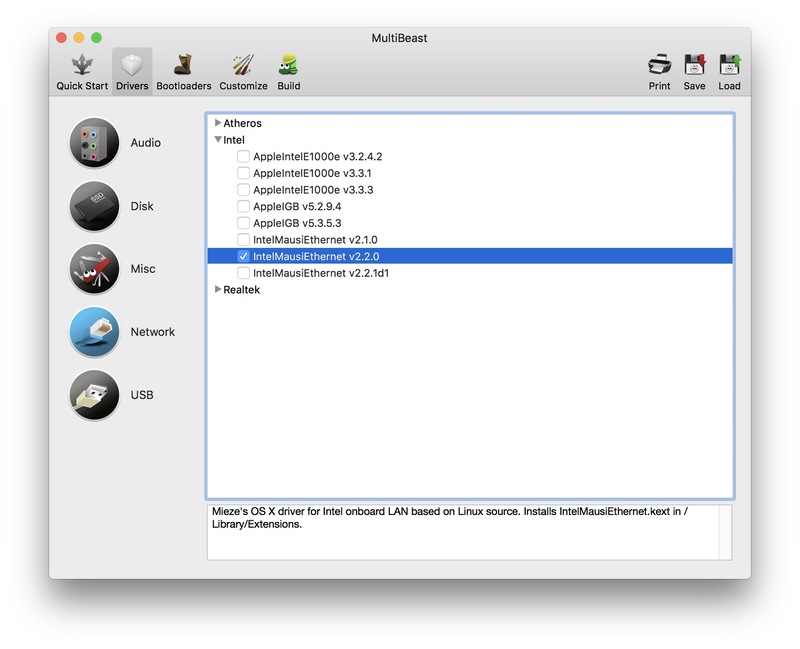Click the Print printer icon
800x649 pixels.
pos(659,65)
